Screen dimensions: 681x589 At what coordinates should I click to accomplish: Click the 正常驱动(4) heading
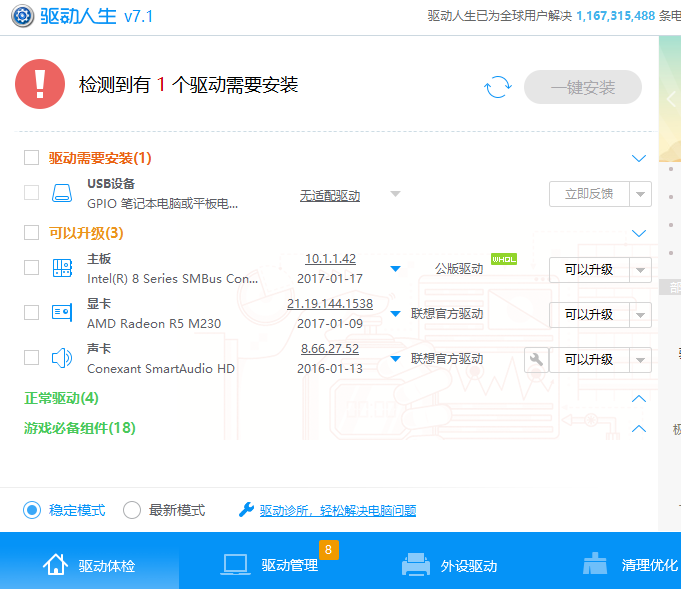[x=61, y=398]
